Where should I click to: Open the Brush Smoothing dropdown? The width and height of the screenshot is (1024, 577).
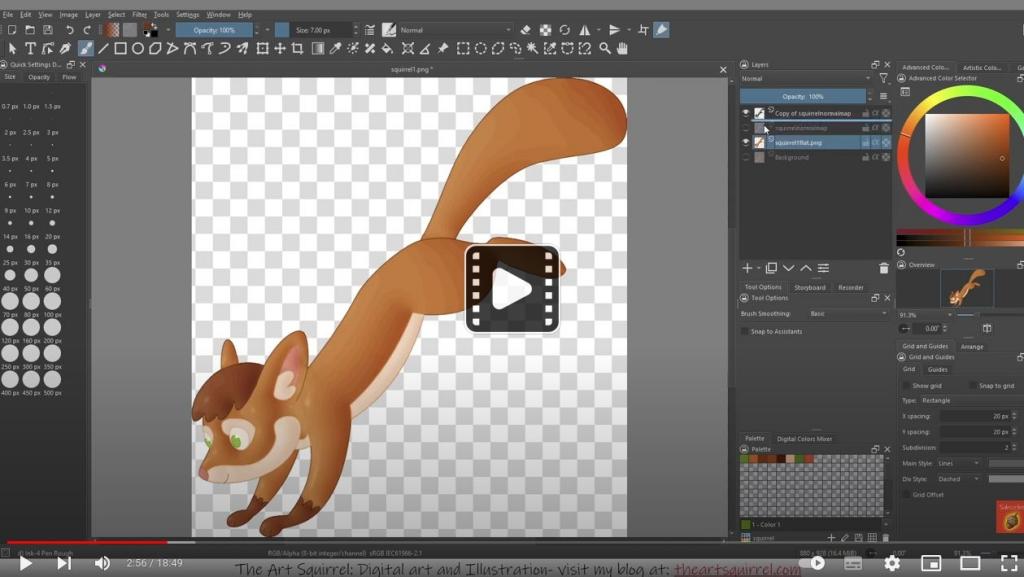846,314
